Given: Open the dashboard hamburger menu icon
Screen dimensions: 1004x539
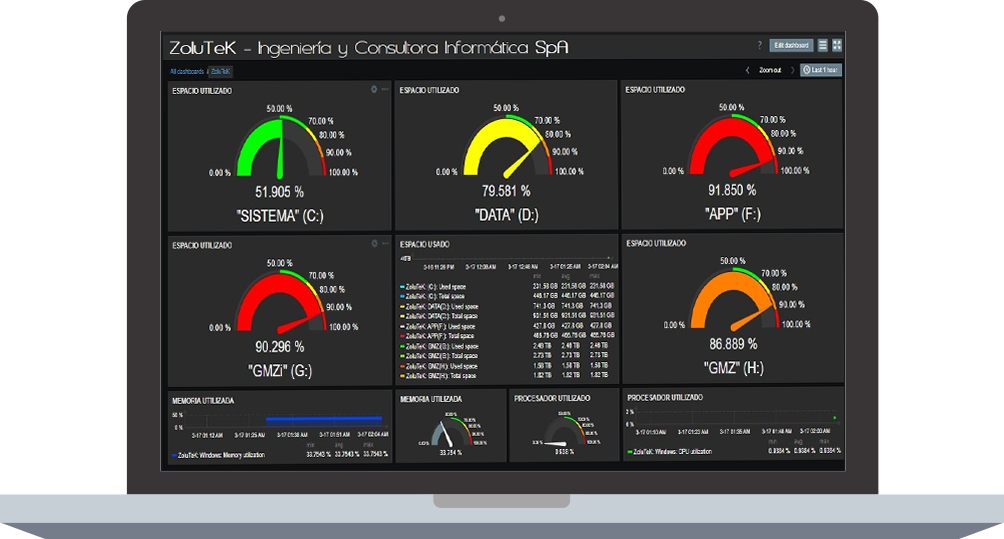Looking at the screenshot, I should point(822,45).
